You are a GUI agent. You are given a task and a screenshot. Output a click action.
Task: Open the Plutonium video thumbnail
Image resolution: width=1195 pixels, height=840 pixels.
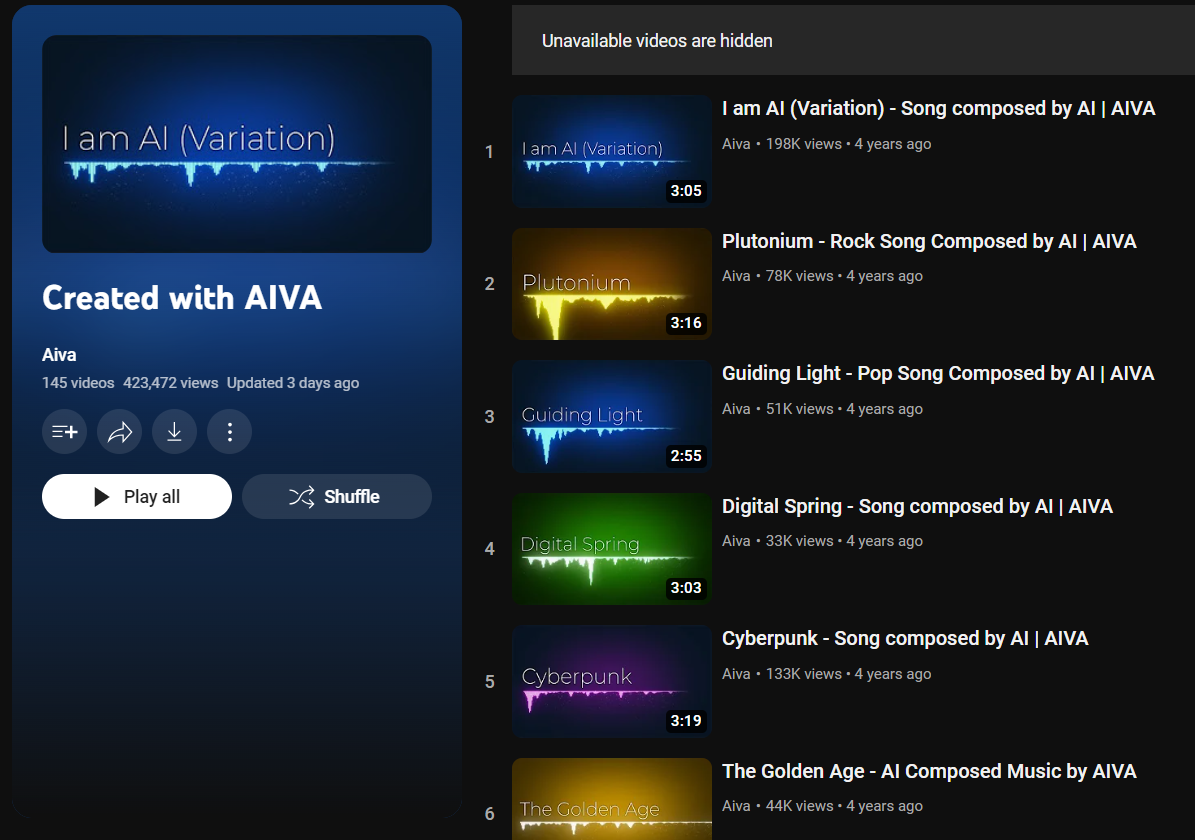pos(611,284)
